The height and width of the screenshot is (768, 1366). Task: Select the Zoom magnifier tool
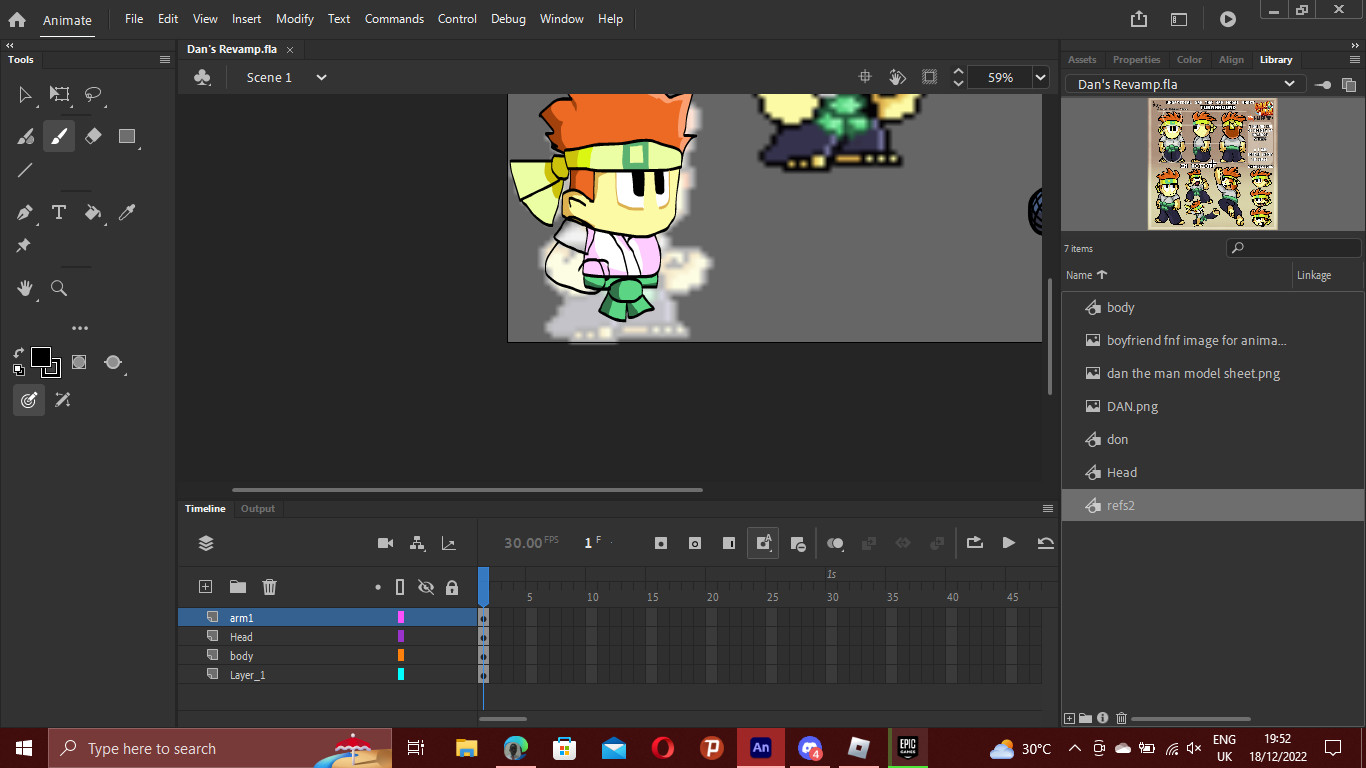click(x=59, y=288)
